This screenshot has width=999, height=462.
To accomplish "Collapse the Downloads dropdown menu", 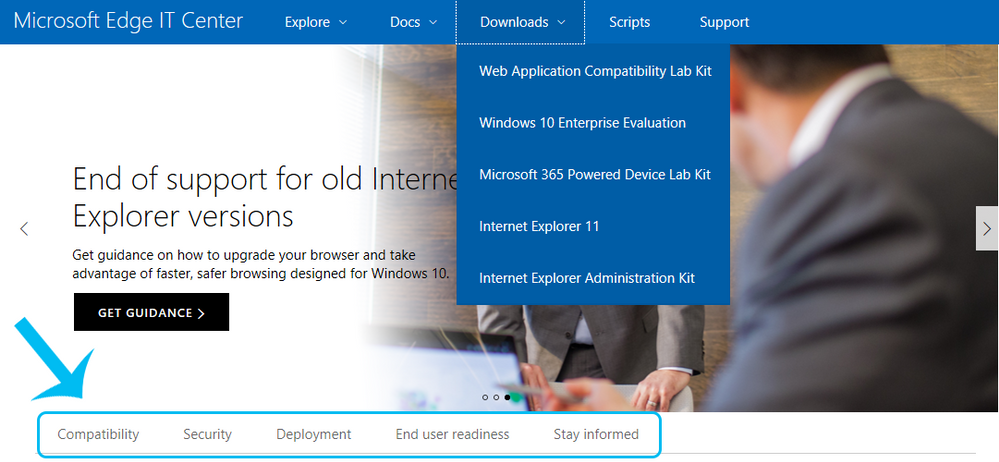I will [522, 22].
